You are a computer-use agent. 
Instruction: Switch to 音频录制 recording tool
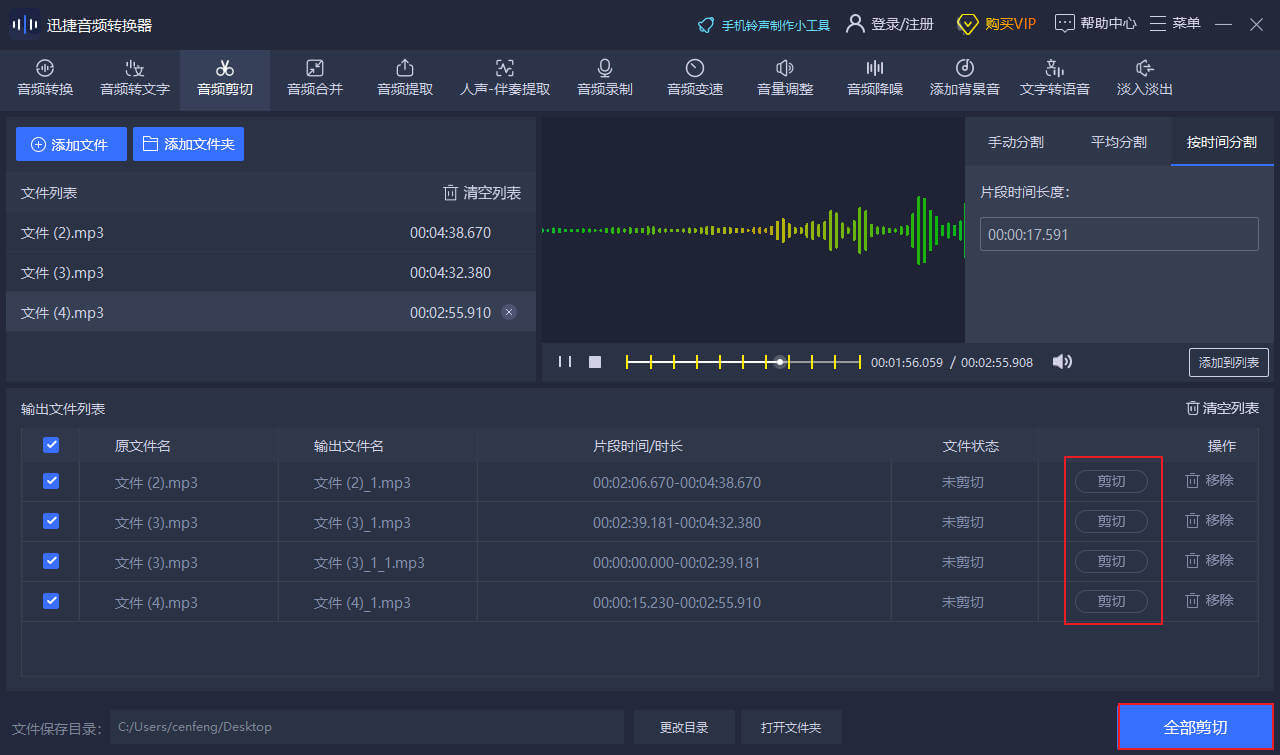click(x=605, y=78)
